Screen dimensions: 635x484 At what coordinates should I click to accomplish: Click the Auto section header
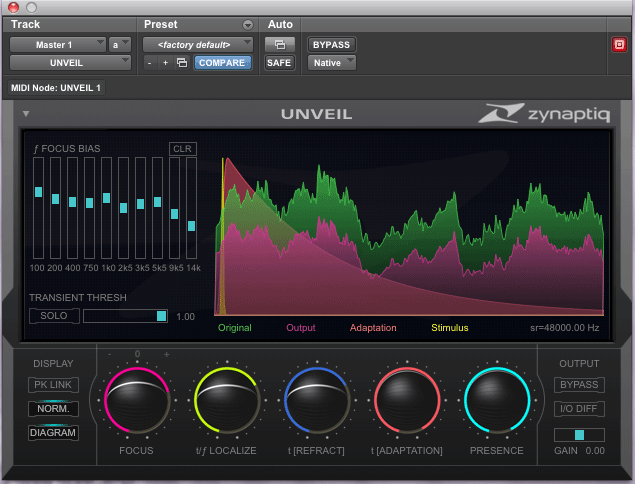coord(280,24)
